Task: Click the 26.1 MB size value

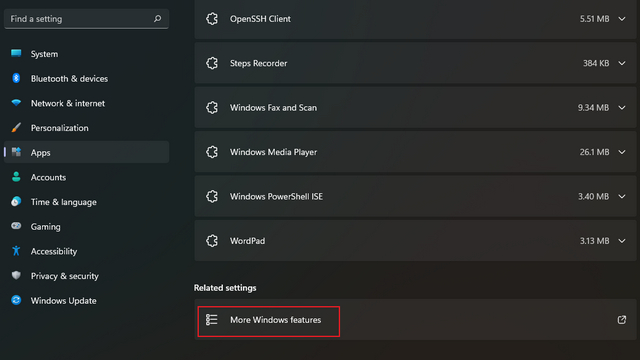Action: coord(594,152)
